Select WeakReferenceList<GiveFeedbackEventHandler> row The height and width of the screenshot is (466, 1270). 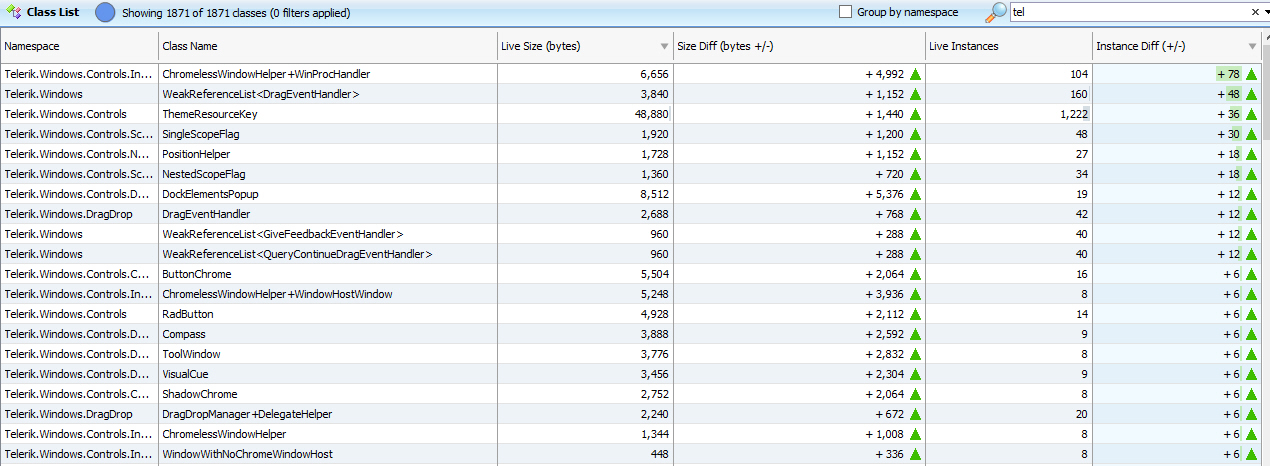click(x=630, y=234)
